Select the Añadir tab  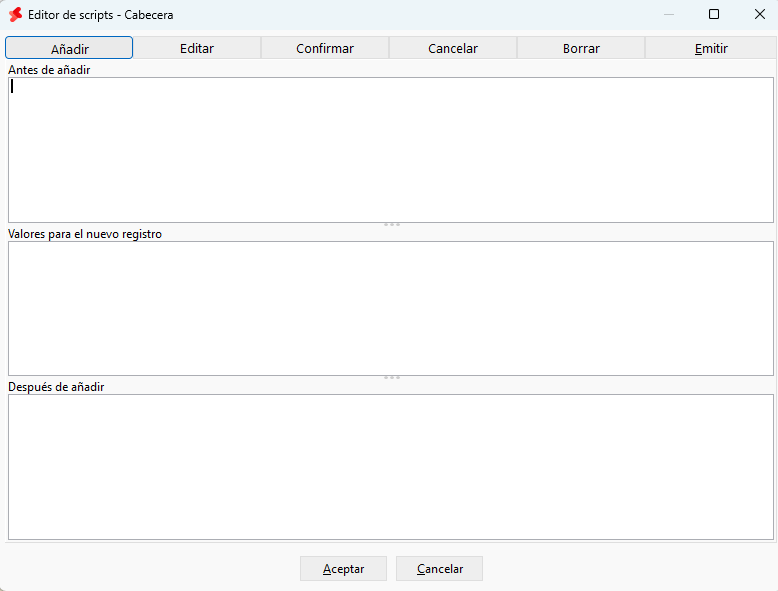coord(69,48)
